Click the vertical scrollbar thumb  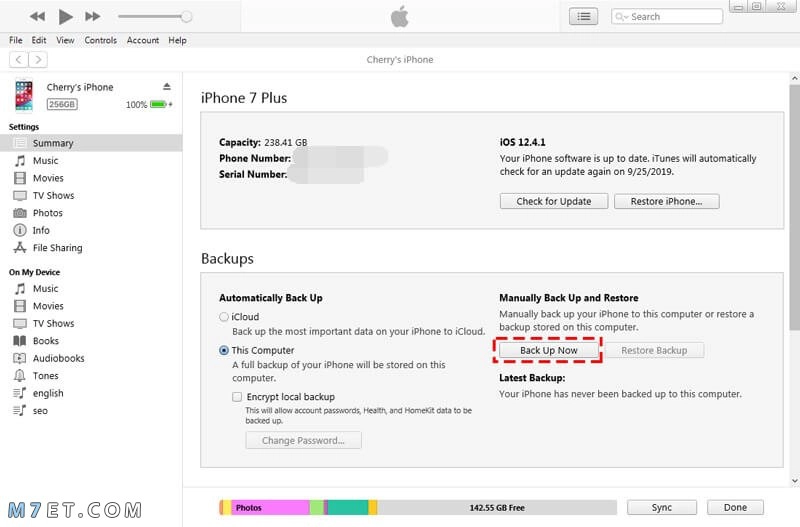click(794, 207)
